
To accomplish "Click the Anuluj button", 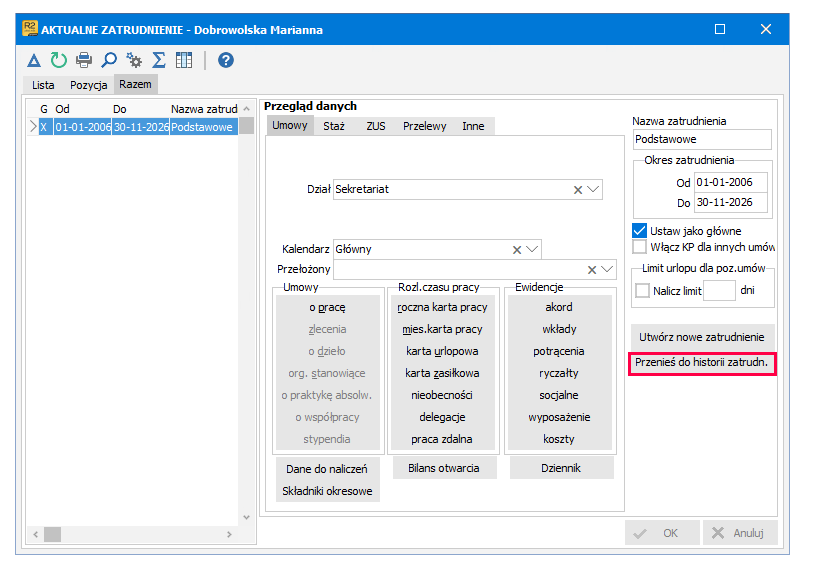I will 740,533.
